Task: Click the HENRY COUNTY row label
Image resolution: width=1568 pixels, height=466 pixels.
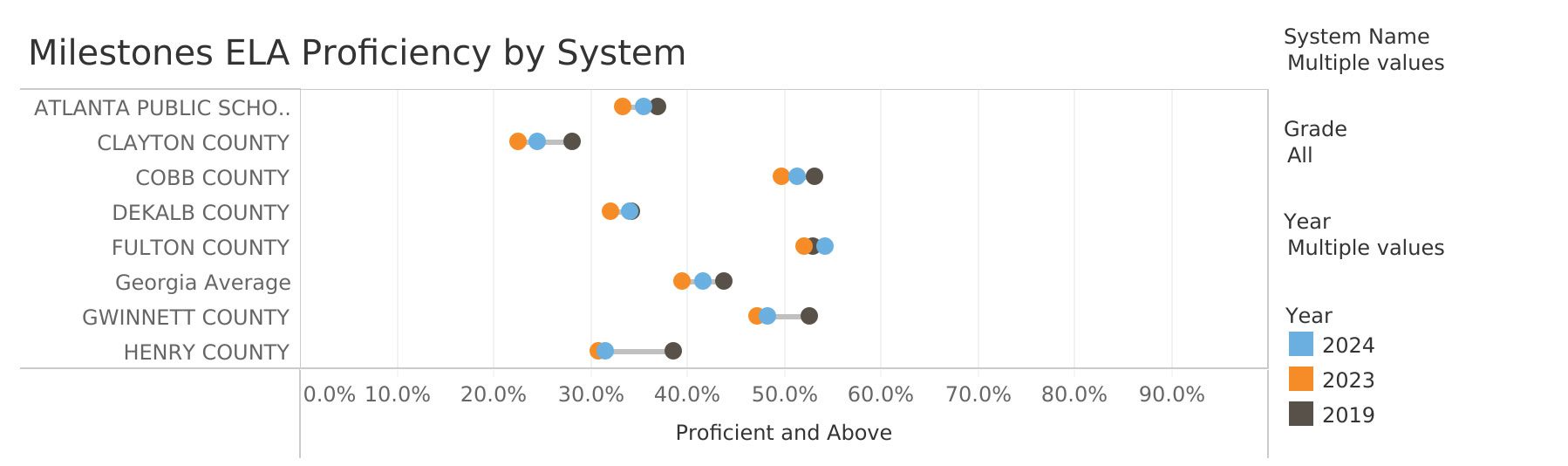Action: point(206,352)
